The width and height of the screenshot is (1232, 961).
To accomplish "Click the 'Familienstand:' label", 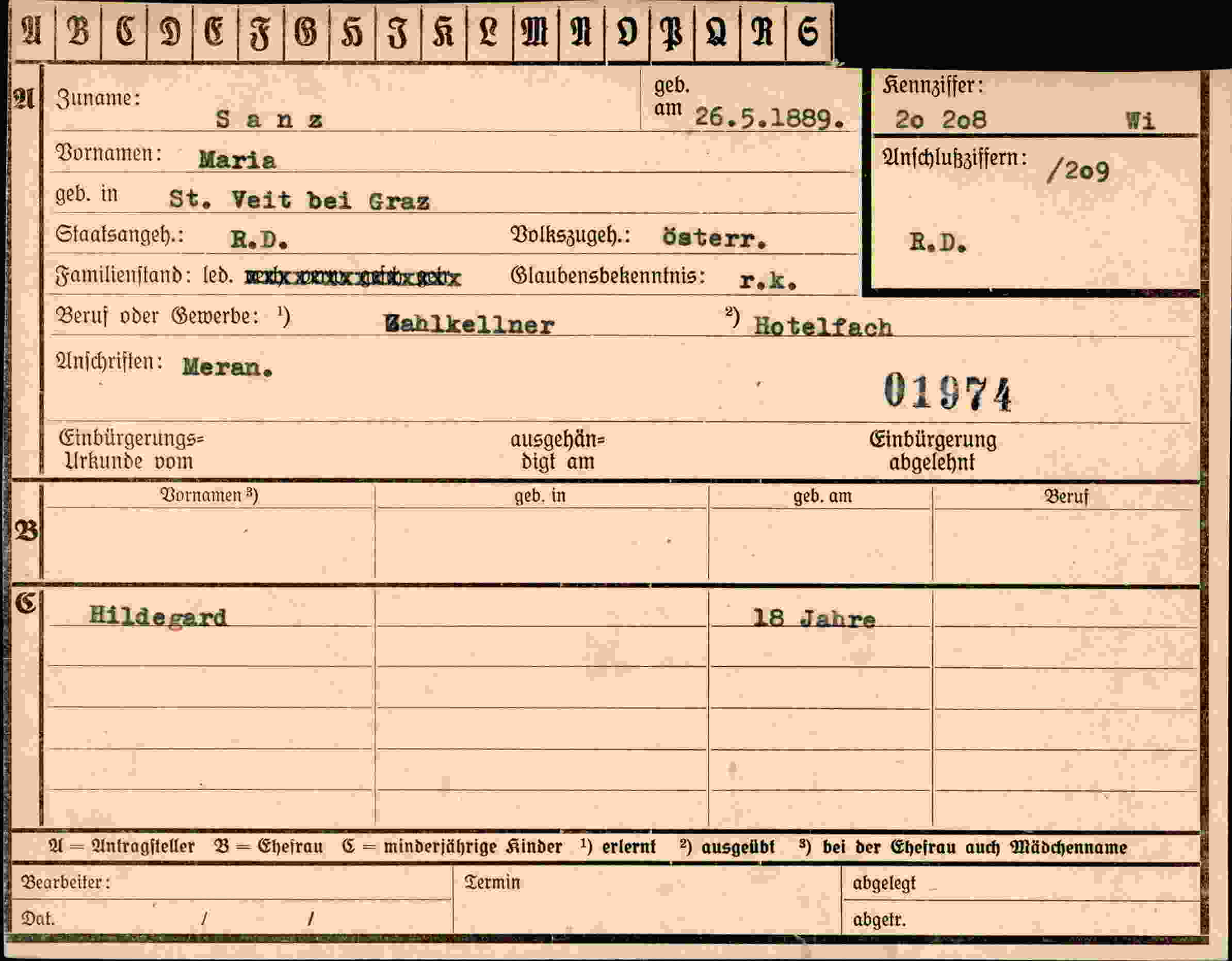I will (x=123, y=276).
